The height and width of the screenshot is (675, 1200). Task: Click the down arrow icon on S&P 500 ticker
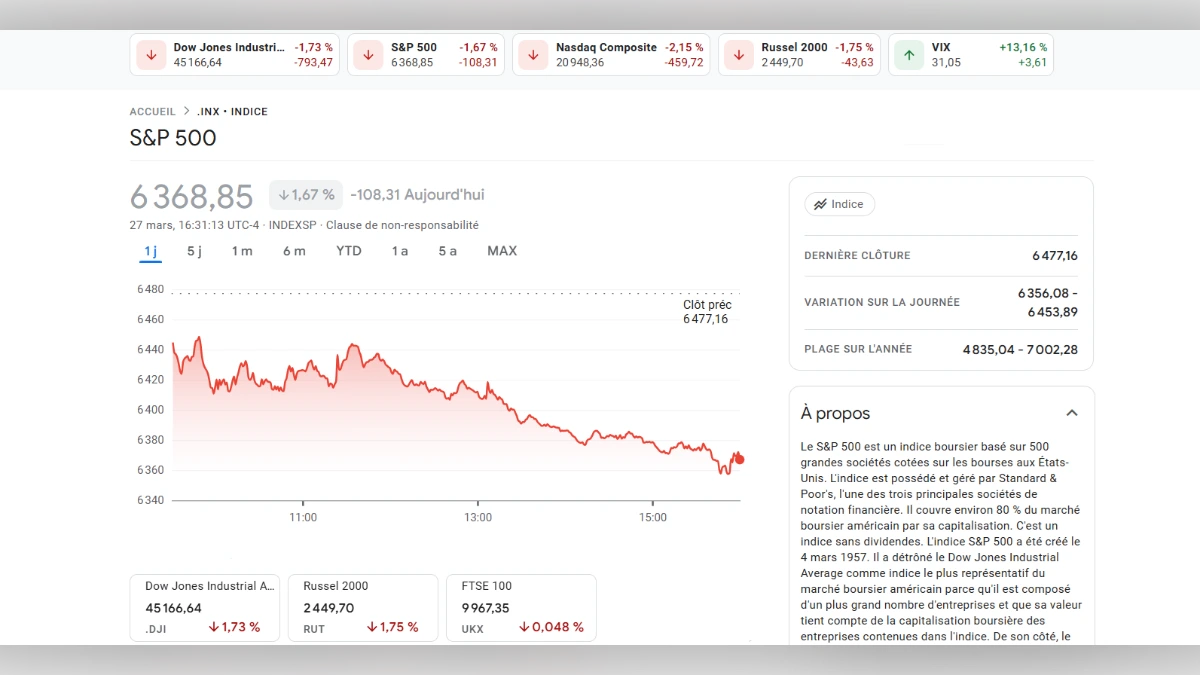point(368,54)
